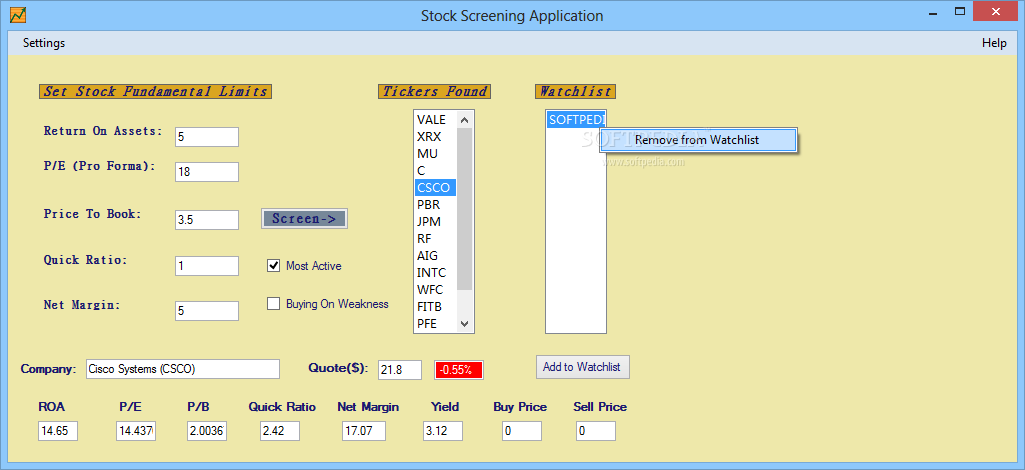Select INTC in Tickers Found

point(435,273)
